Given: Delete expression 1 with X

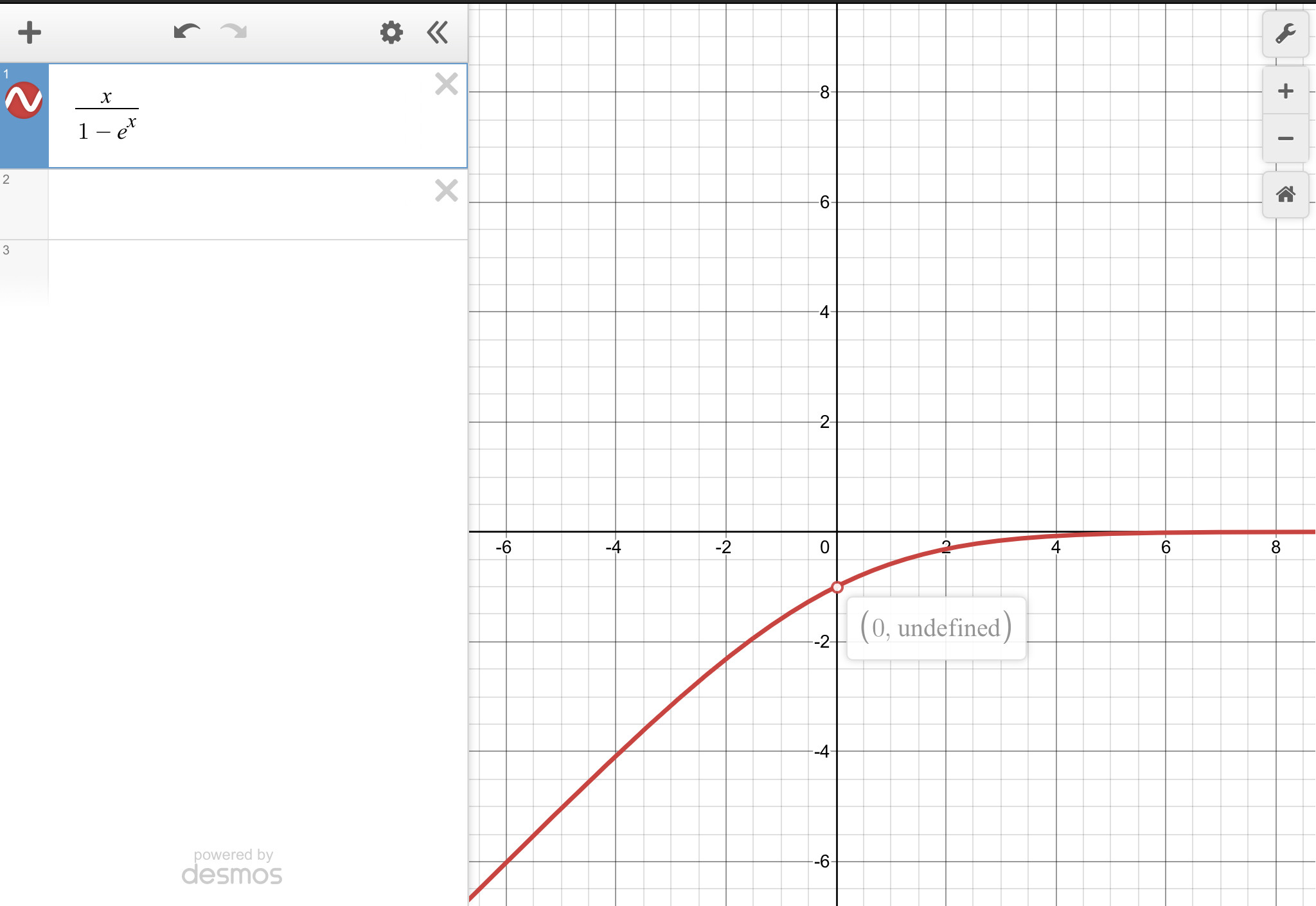Looking at the screenshot, I should [x=446, y=84].
